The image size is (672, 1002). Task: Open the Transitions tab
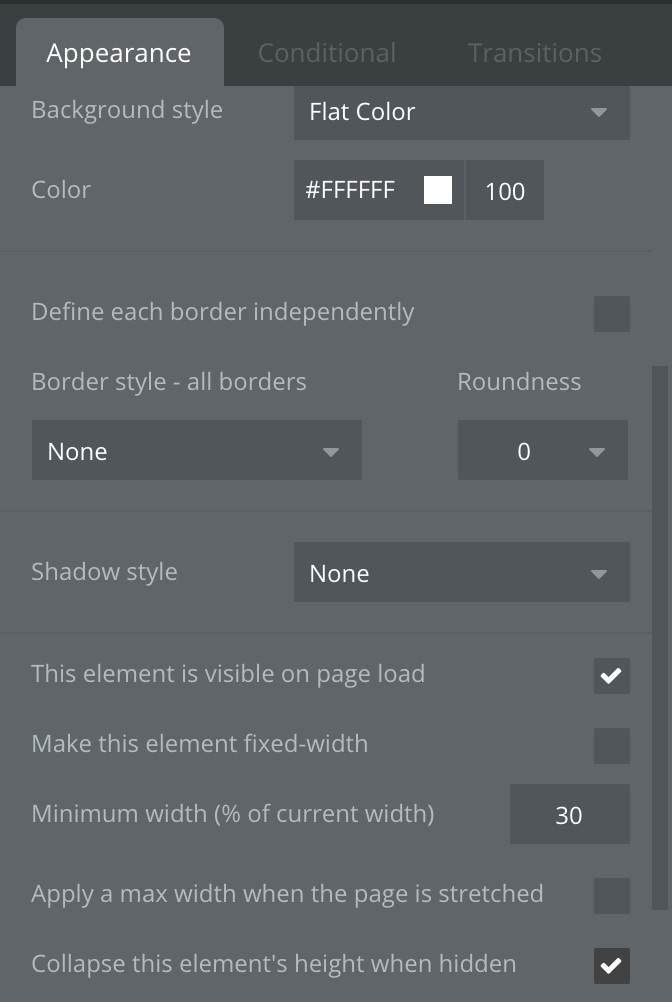534,53
